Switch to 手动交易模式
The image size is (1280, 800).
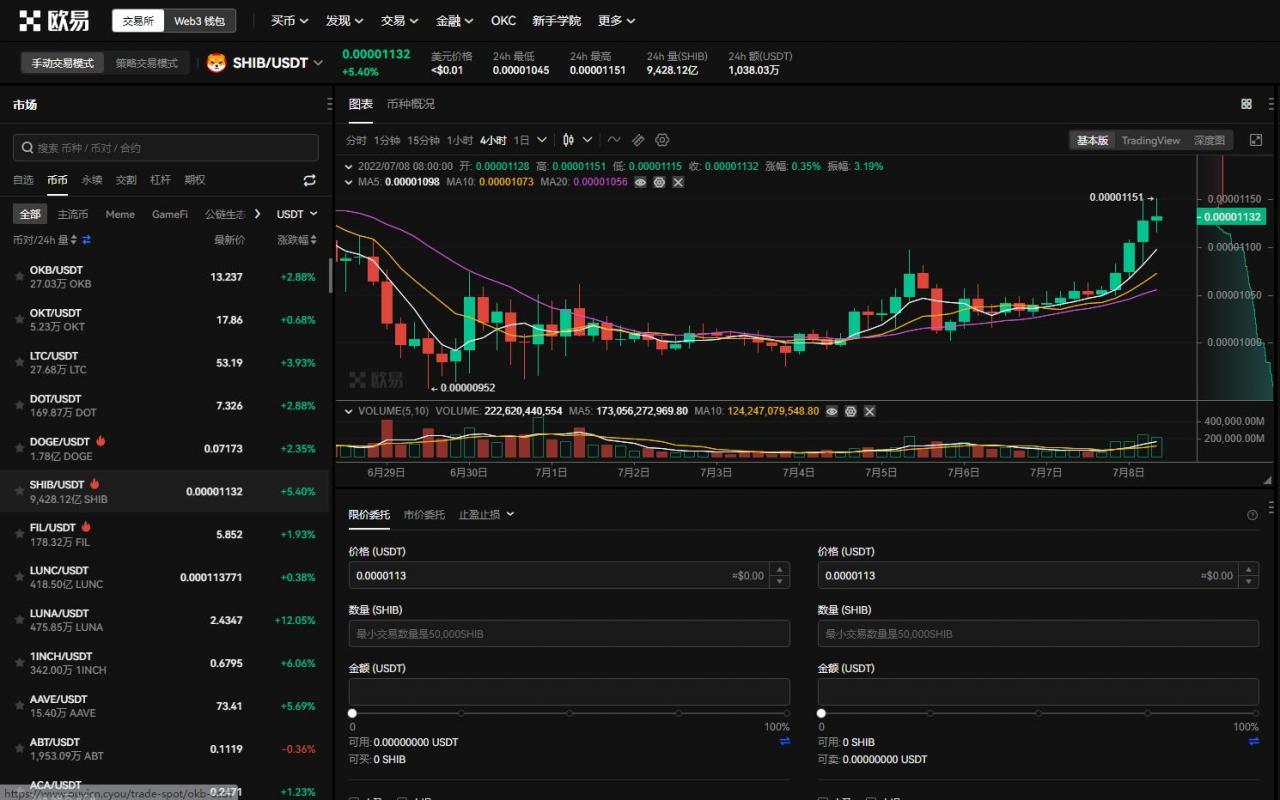62,63
